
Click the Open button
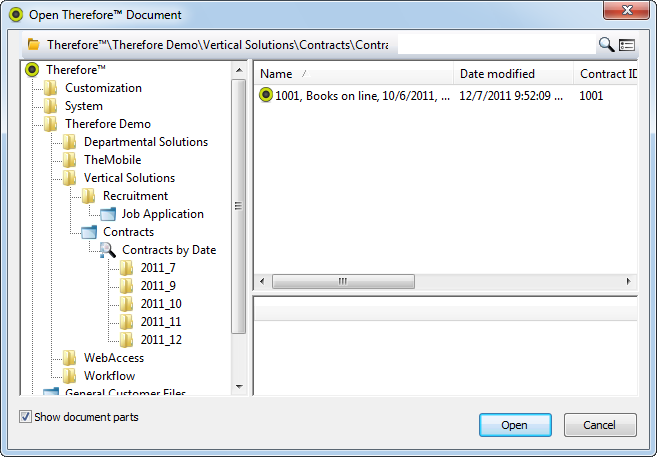point(515,425)
